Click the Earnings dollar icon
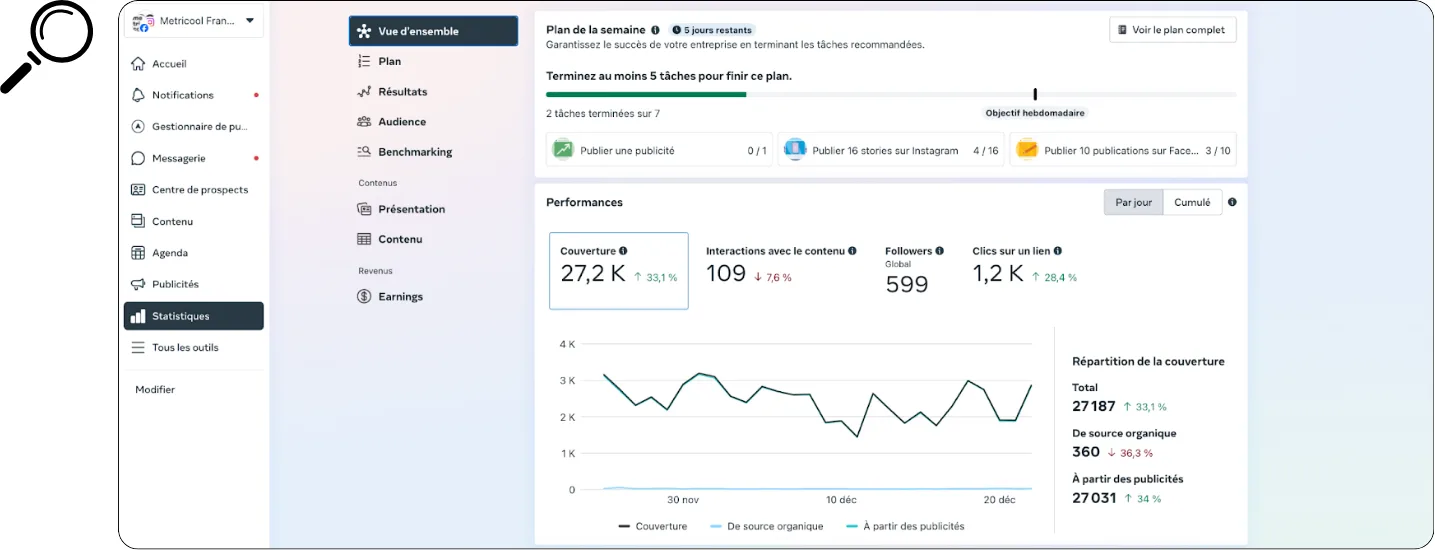 (x=364, y=297)
